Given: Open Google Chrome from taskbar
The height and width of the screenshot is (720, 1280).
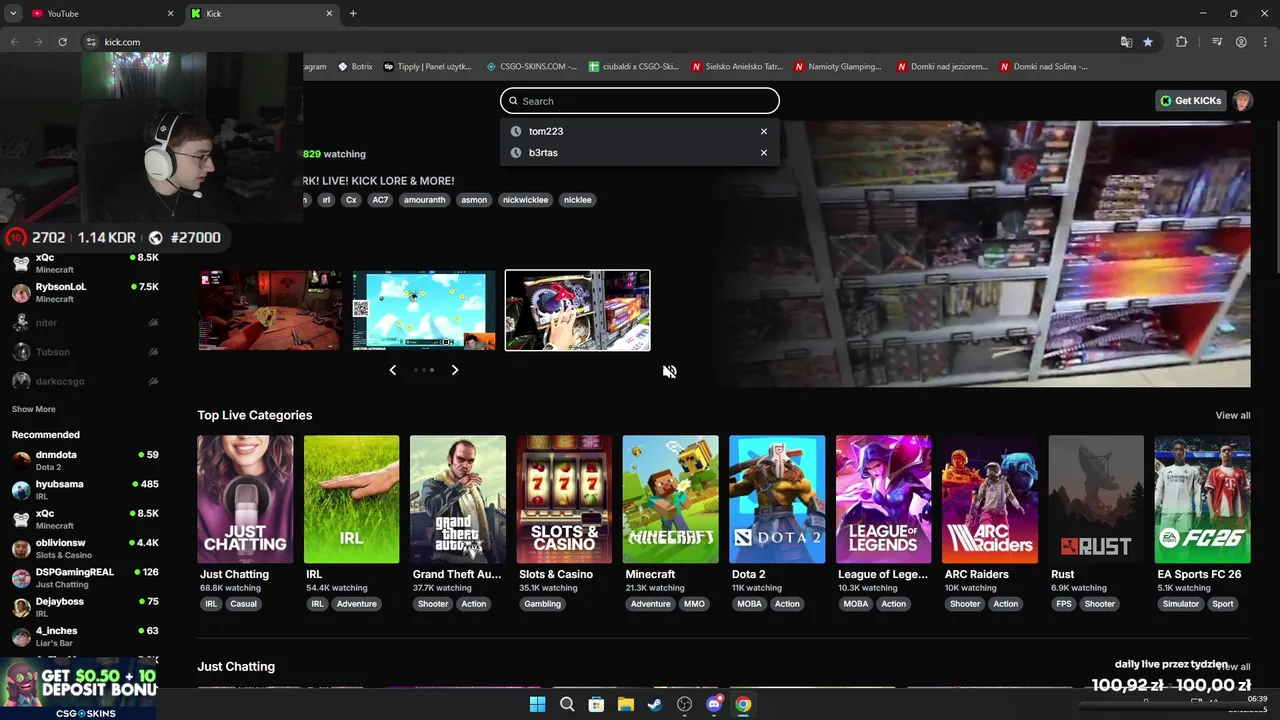Looking at the screenshot, I should point(743,704).
